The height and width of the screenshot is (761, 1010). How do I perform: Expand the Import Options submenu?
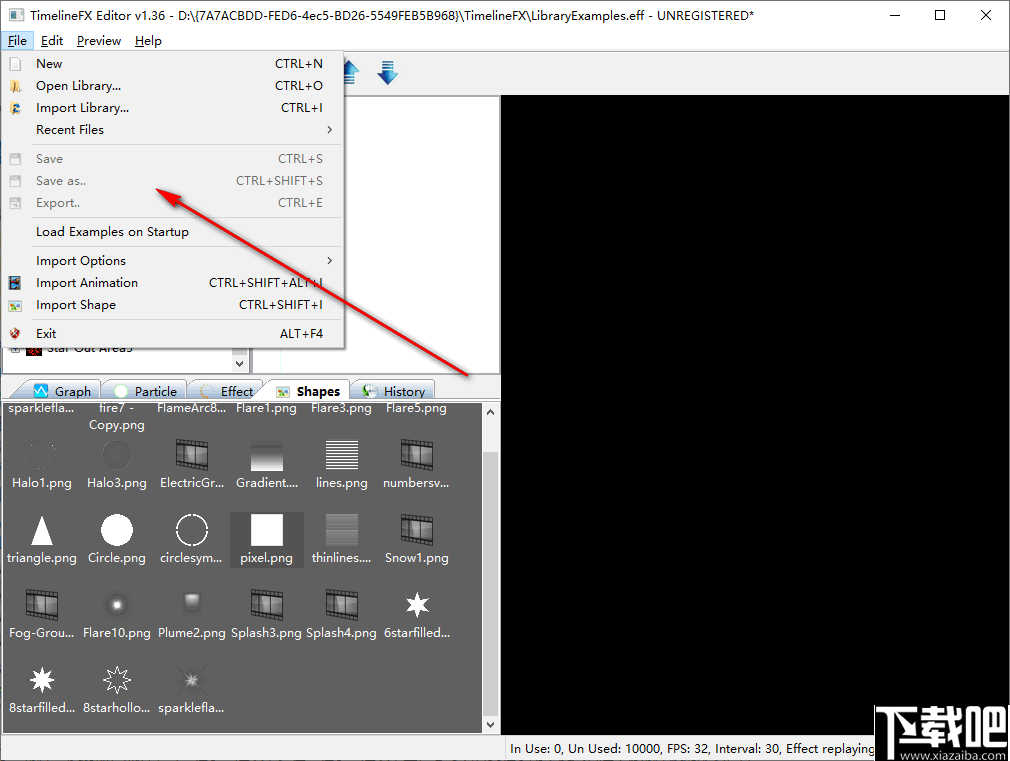tap(80, 260)
